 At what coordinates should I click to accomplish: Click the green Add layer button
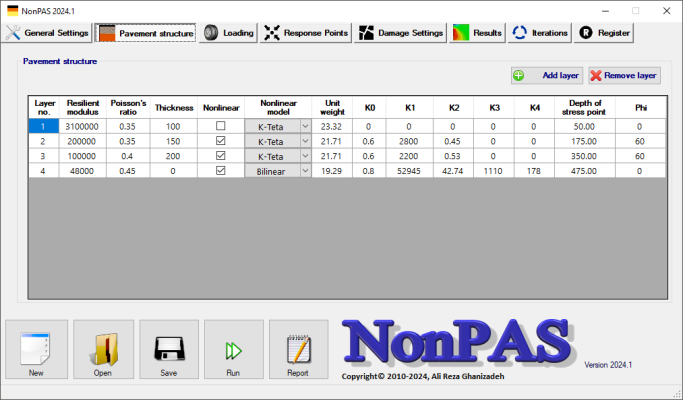pos(546,75)
